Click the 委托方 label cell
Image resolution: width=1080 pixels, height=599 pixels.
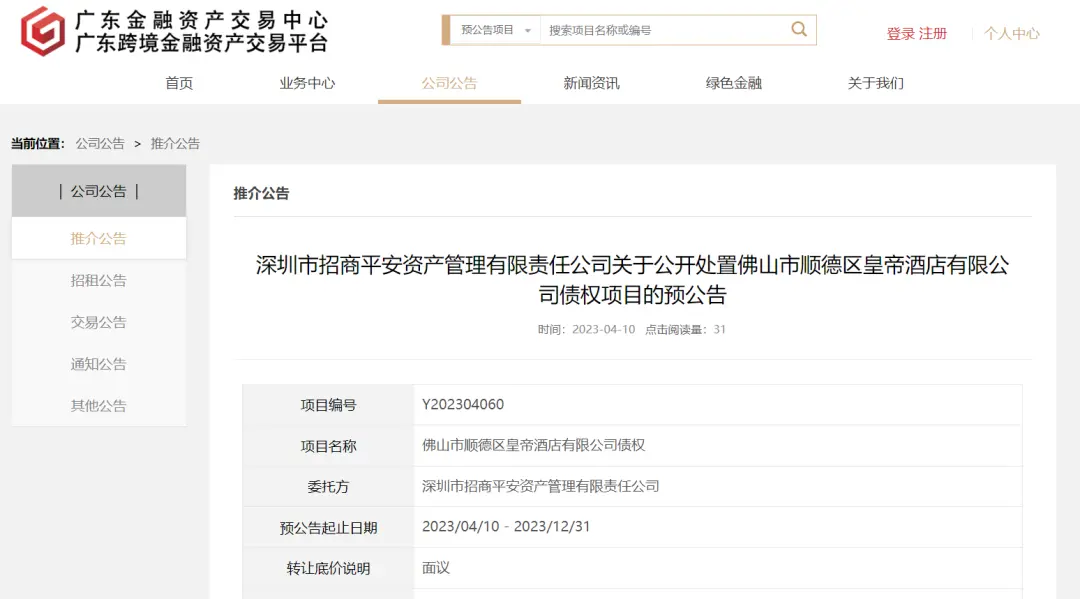pyautogui.click(x=328, y=487)
